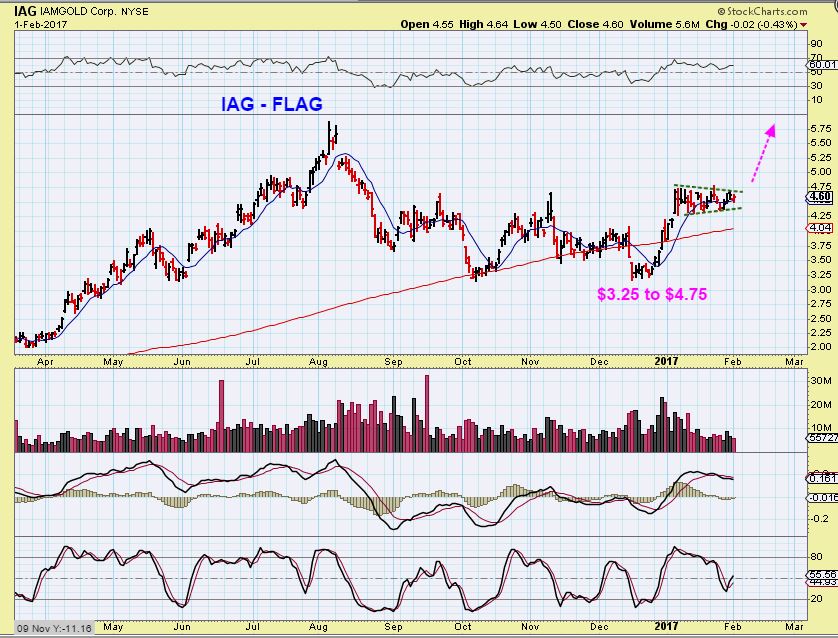This screenshot has width=838, height=638.
Task: Click the 30M volume axis label
Action: (x=821, y=381)
